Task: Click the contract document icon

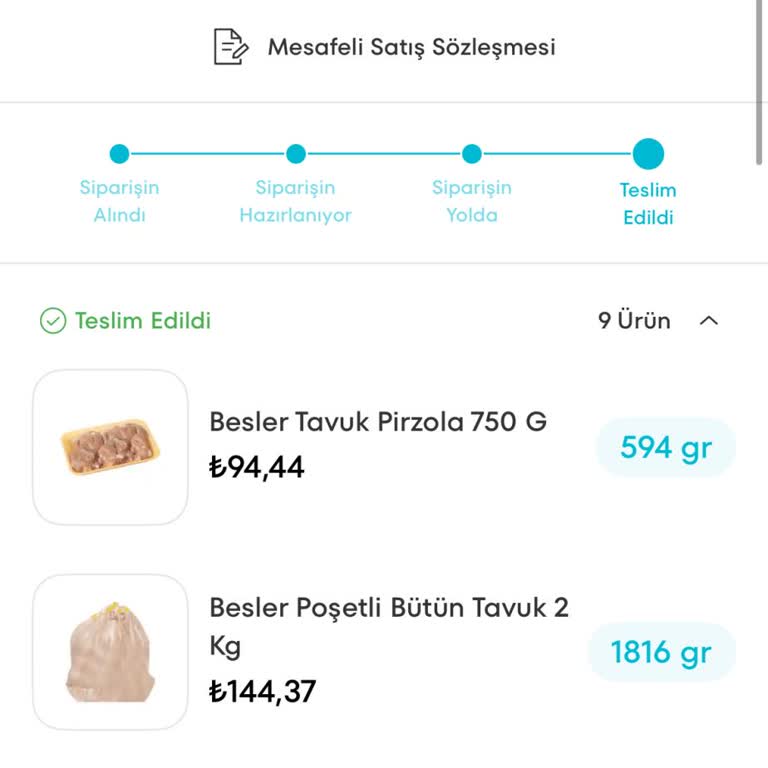Action: [x=230, y=47]
